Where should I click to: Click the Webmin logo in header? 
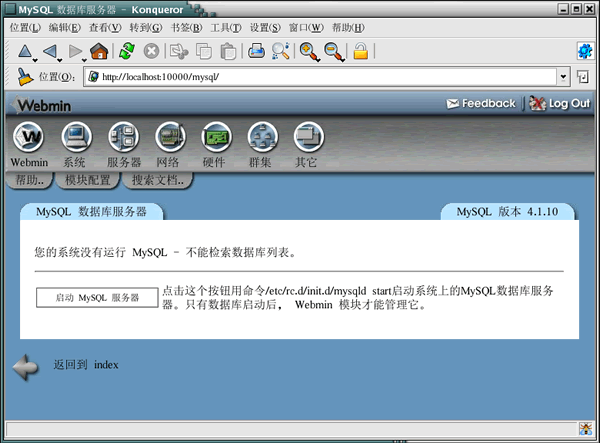click(41, 105)
